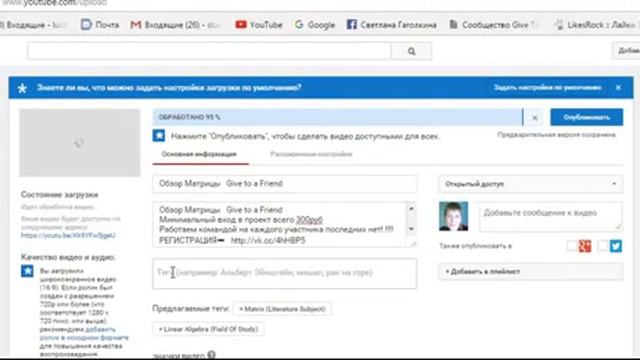Open the YouTube bookmark
This screenshot has width=640, height=360.
[259, 25]
